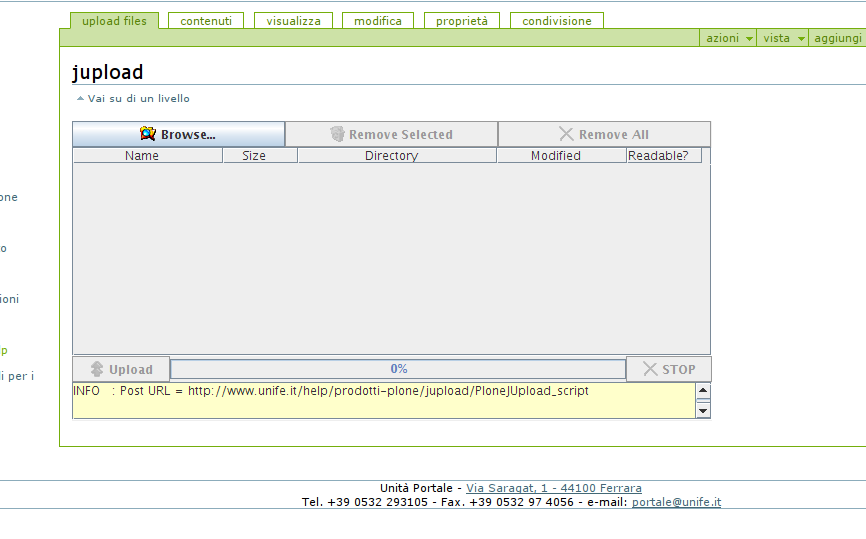Switch to the contenuti tab

tap(206, 21)
